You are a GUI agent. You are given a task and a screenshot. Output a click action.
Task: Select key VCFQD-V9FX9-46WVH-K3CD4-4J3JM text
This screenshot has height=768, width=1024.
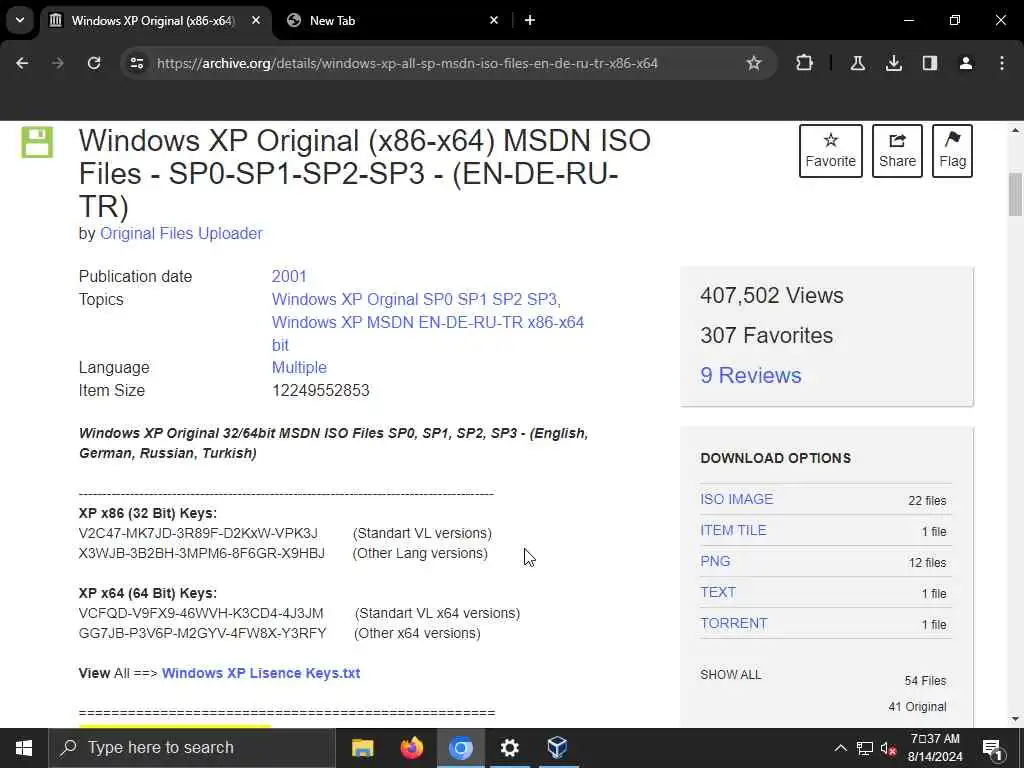(200, 614)
